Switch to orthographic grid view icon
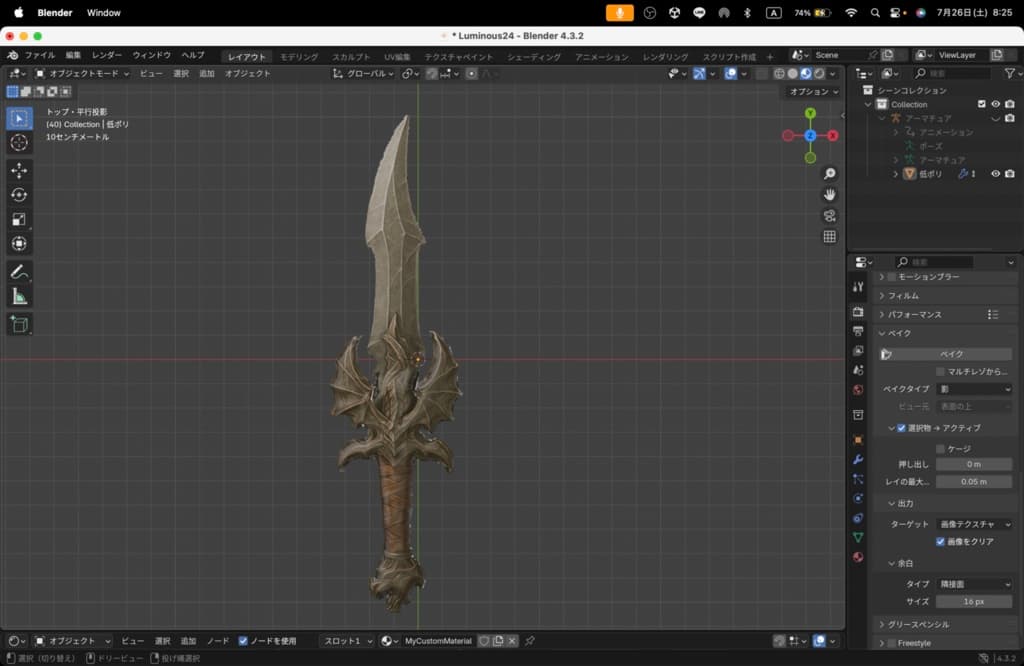The height and width of the screenshot is (666, 1024). pyautogui.click(x=829, y=237)
